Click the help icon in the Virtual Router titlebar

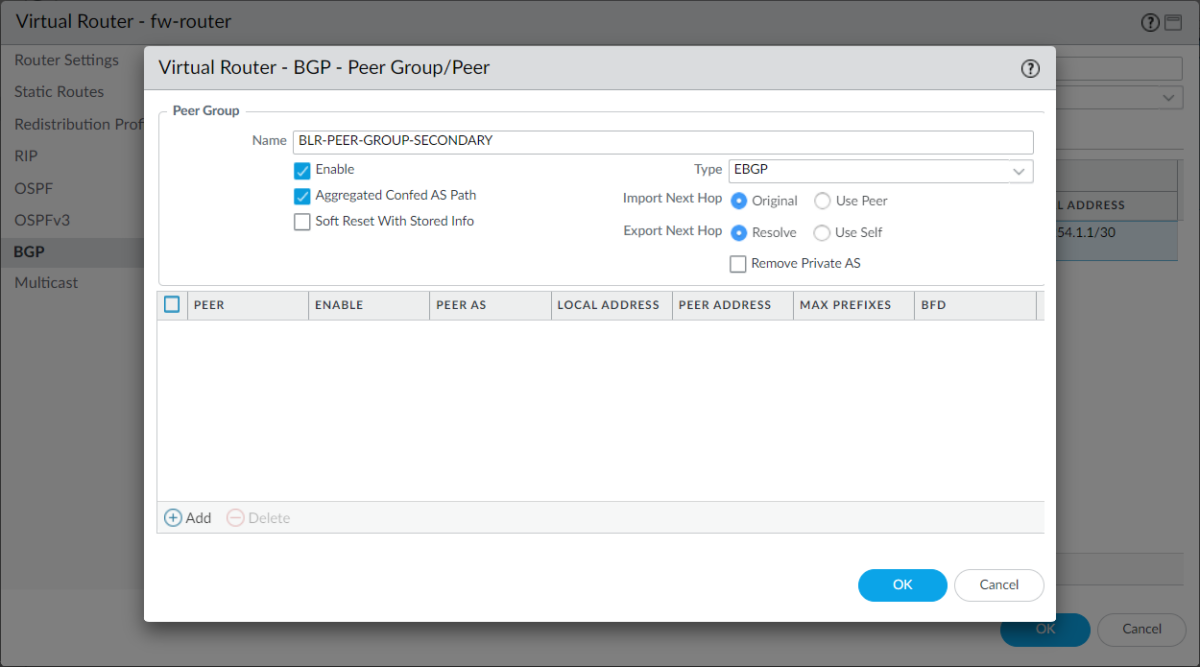pyautogui.click(x=1149, y=21)
